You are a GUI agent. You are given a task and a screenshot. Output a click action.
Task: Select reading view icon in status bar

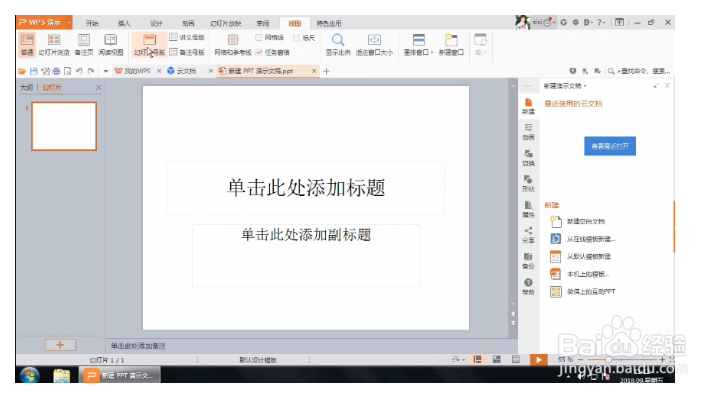pos(515,359)
